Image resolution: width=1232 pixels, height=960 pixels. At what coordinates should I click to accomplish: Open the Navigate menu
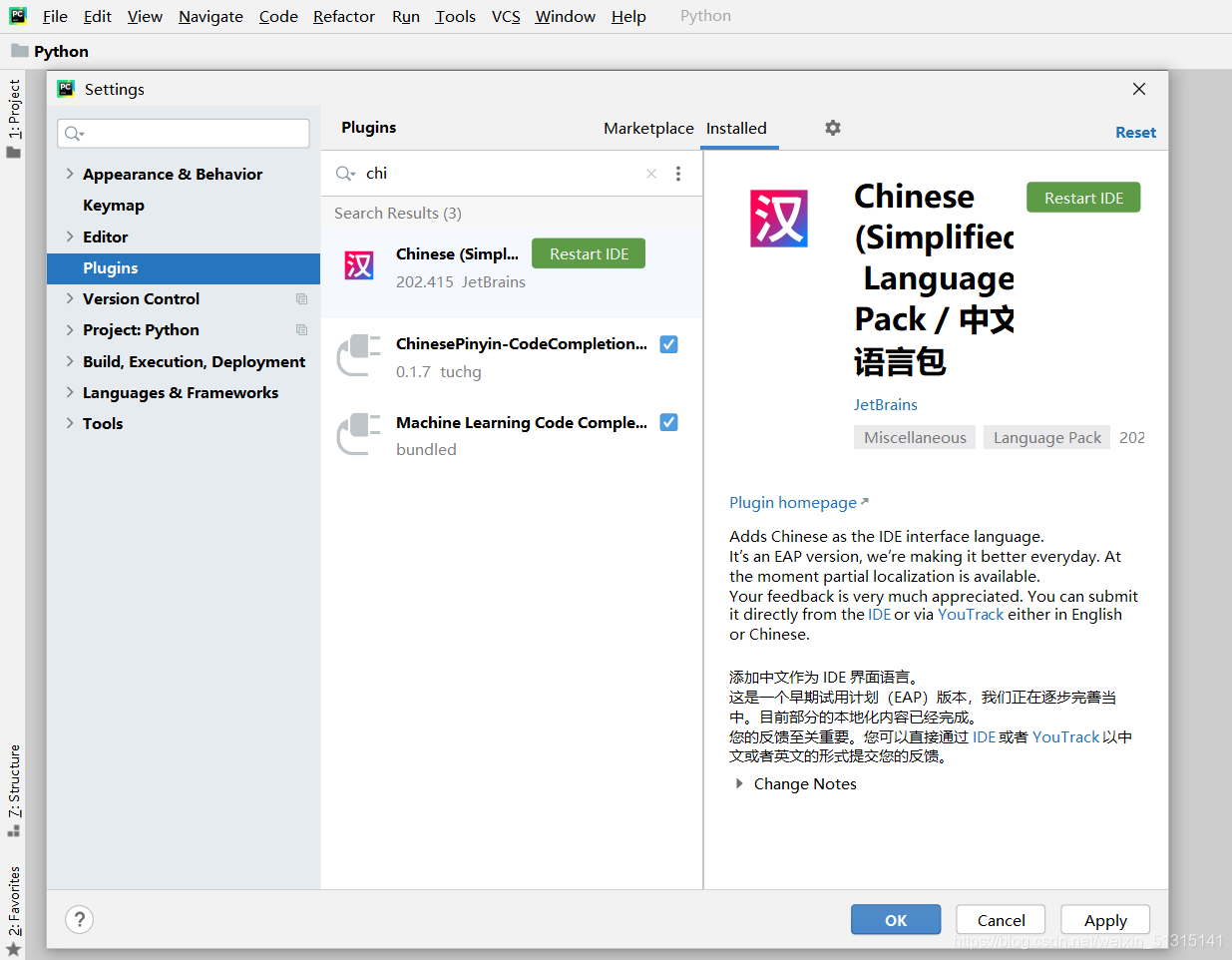click(210, 16)
